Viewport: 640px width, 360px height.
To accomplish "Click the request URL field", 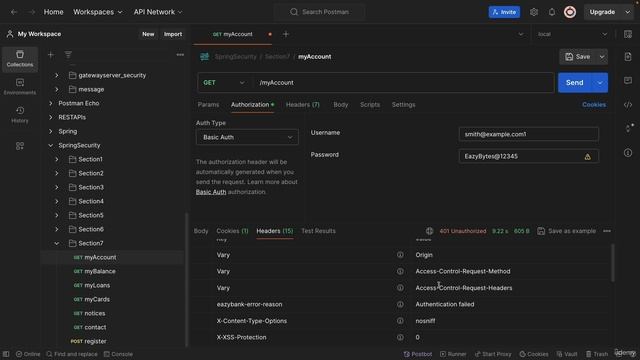I will tap(403, 83).
